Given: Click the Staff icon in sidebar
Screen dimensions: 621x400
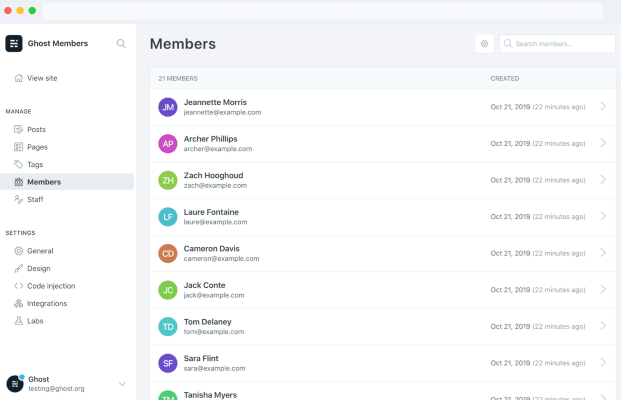Looking at the screenshot, I should (19, 199).
